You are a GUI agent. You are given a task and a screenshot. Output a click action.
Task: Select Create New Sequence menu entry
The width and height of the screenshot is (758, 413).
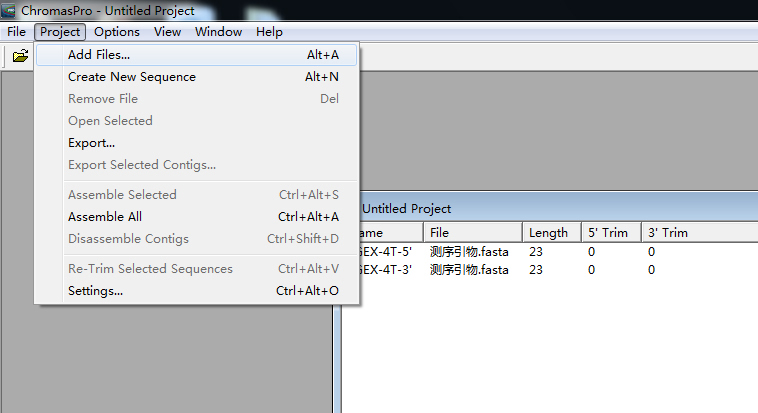click(x=132, y=77)
